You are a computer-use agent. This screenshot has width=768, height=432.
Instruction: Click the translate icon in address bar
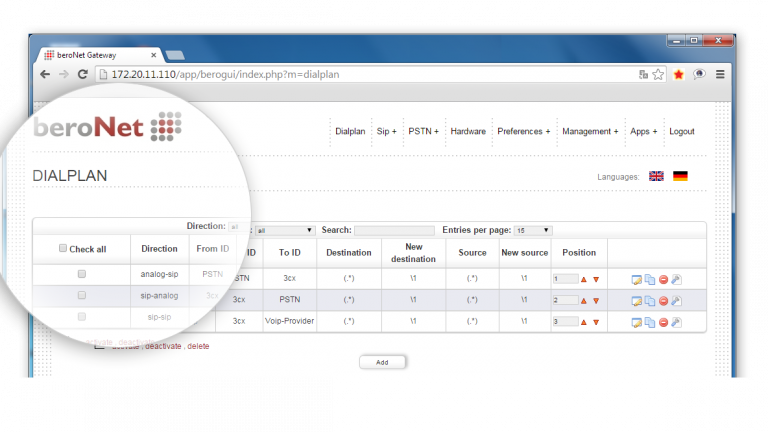point(644,74)
